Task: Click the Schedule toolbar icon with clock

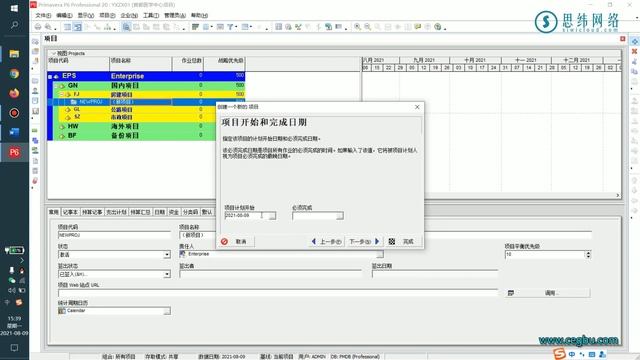Action: pyautogui.click(x=288, y=27)
